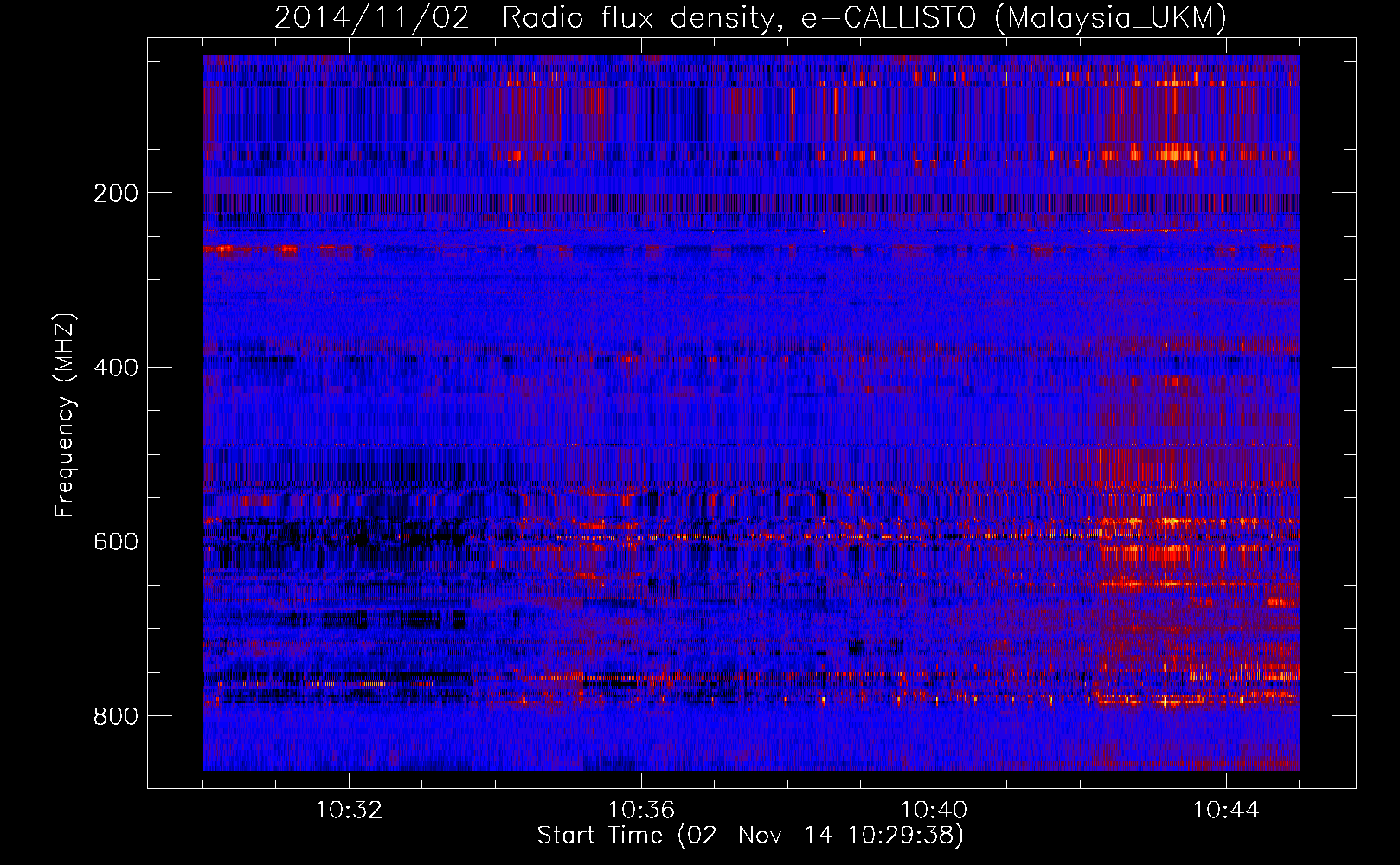Click the "Start Time (02-Nov-14 10:29:38)" label

[750, 836]
